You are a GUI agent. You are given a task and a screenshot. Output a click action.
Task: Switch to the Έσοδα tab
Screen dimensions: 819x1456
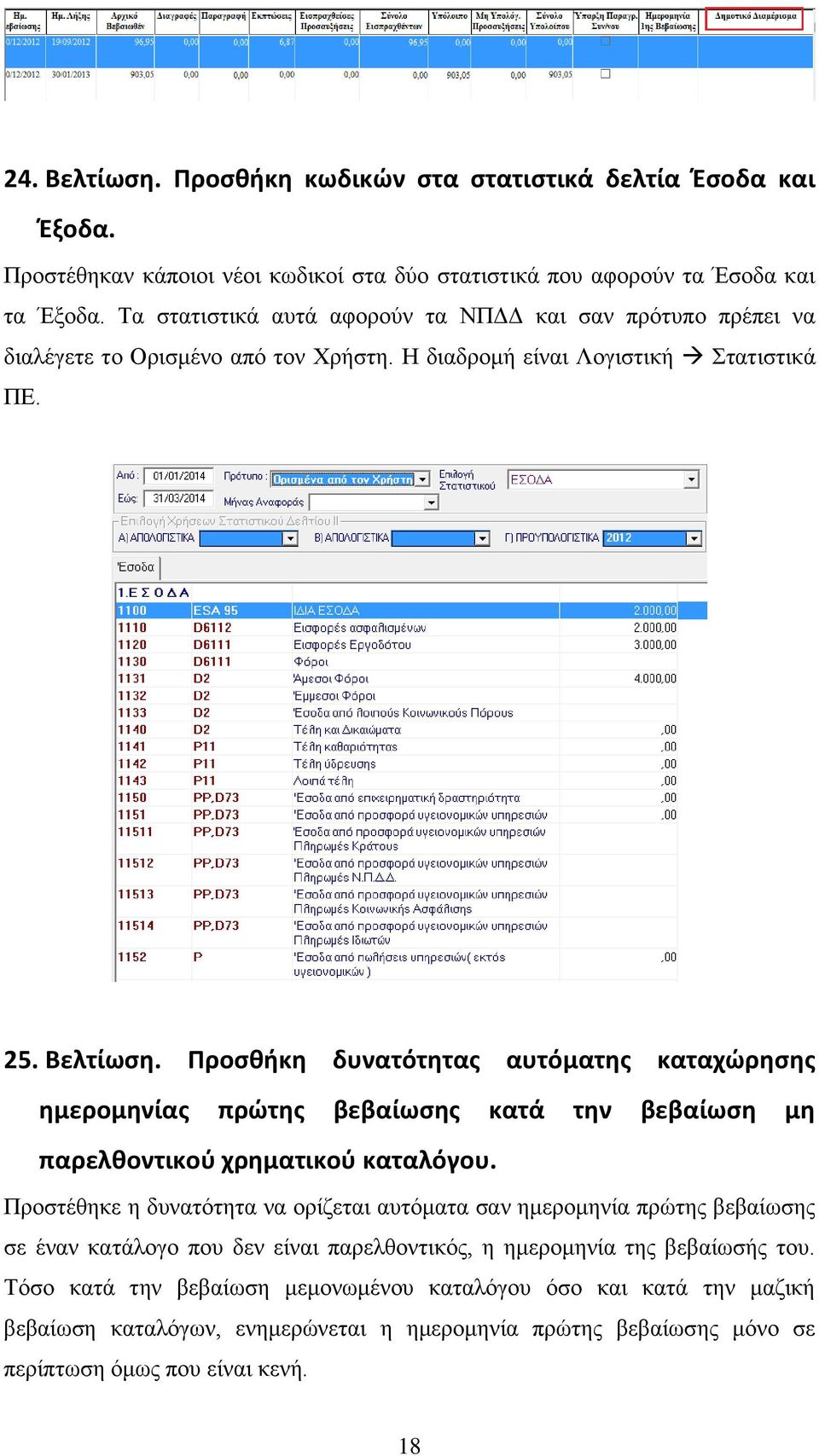[136, 567]
